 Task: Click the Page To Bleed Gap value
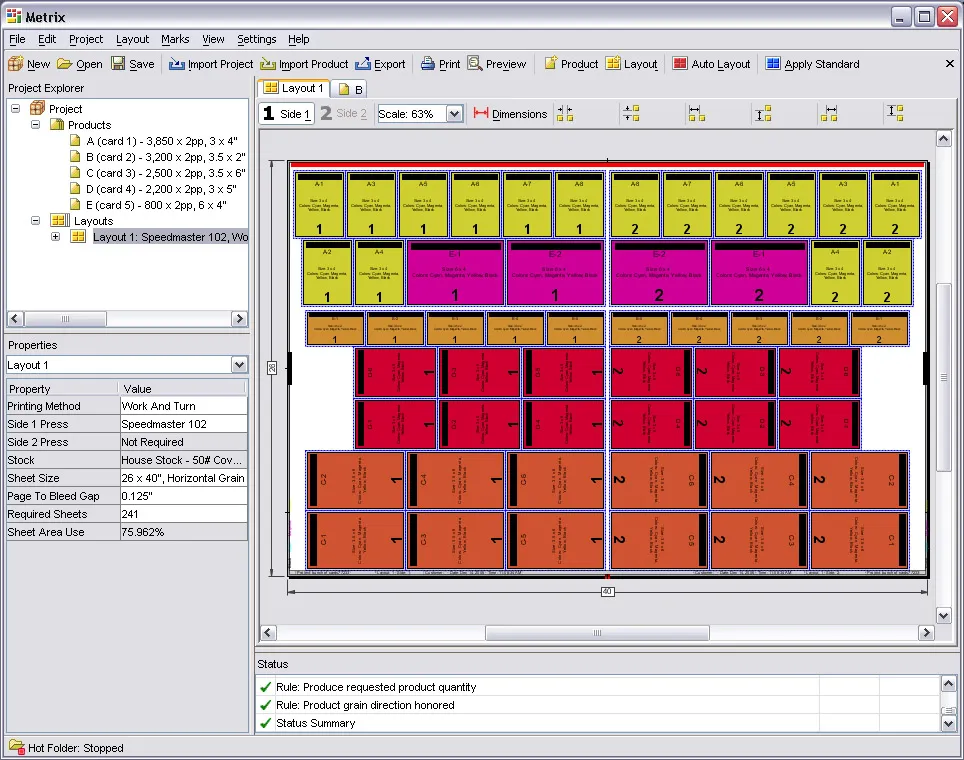184,496
